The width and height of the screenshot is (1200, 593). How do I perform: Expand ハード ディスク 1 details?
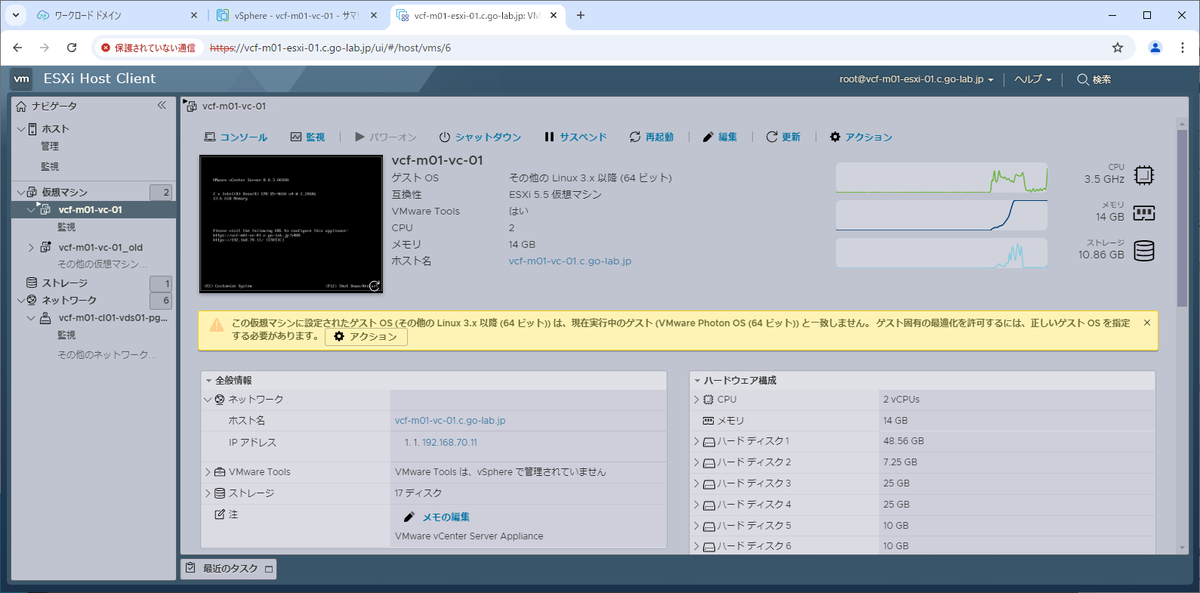(696, 441)
